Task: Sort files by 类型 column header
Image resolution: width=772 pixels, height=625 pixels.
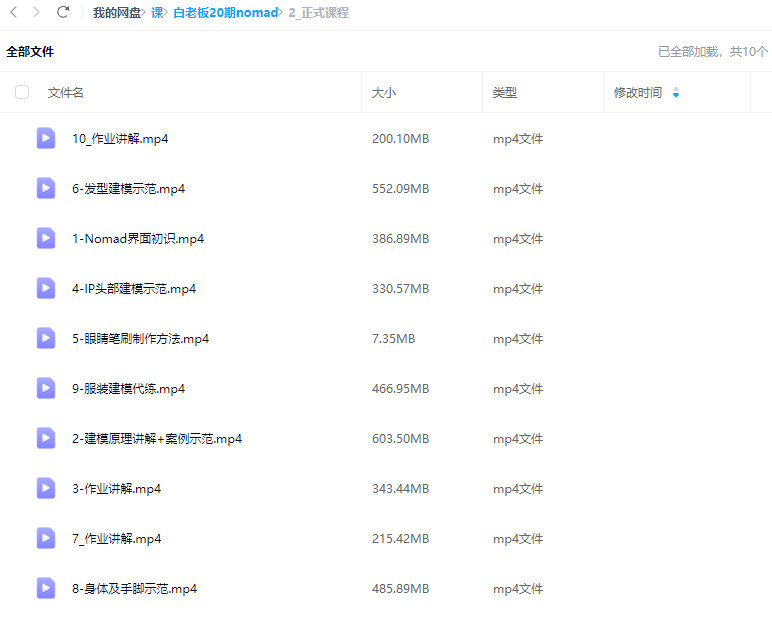Action: [x=505, y=93]
